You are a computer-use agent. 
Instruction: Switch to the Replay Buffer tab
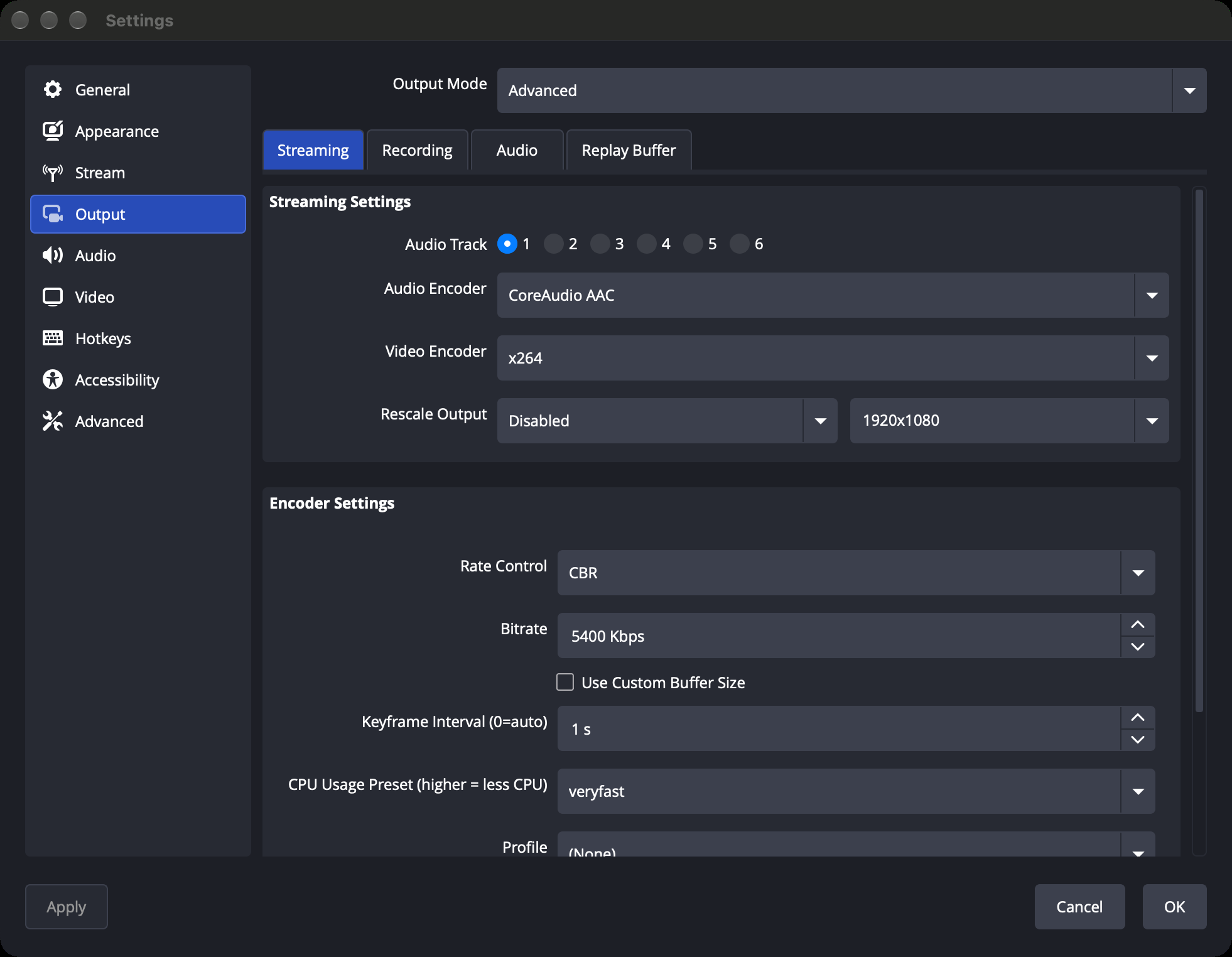[629, 150]
